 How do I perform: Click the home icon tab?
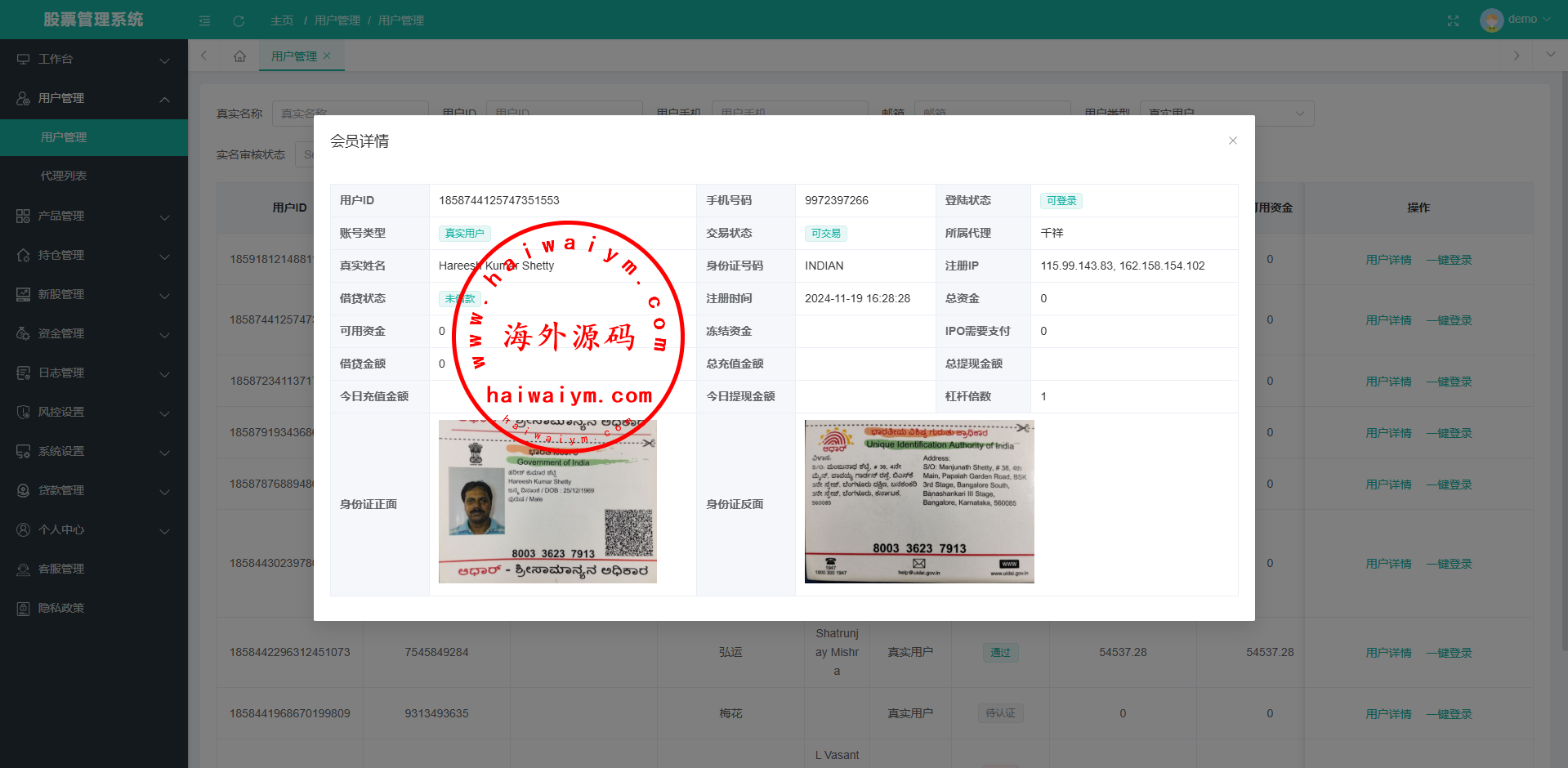coord(239,56)
